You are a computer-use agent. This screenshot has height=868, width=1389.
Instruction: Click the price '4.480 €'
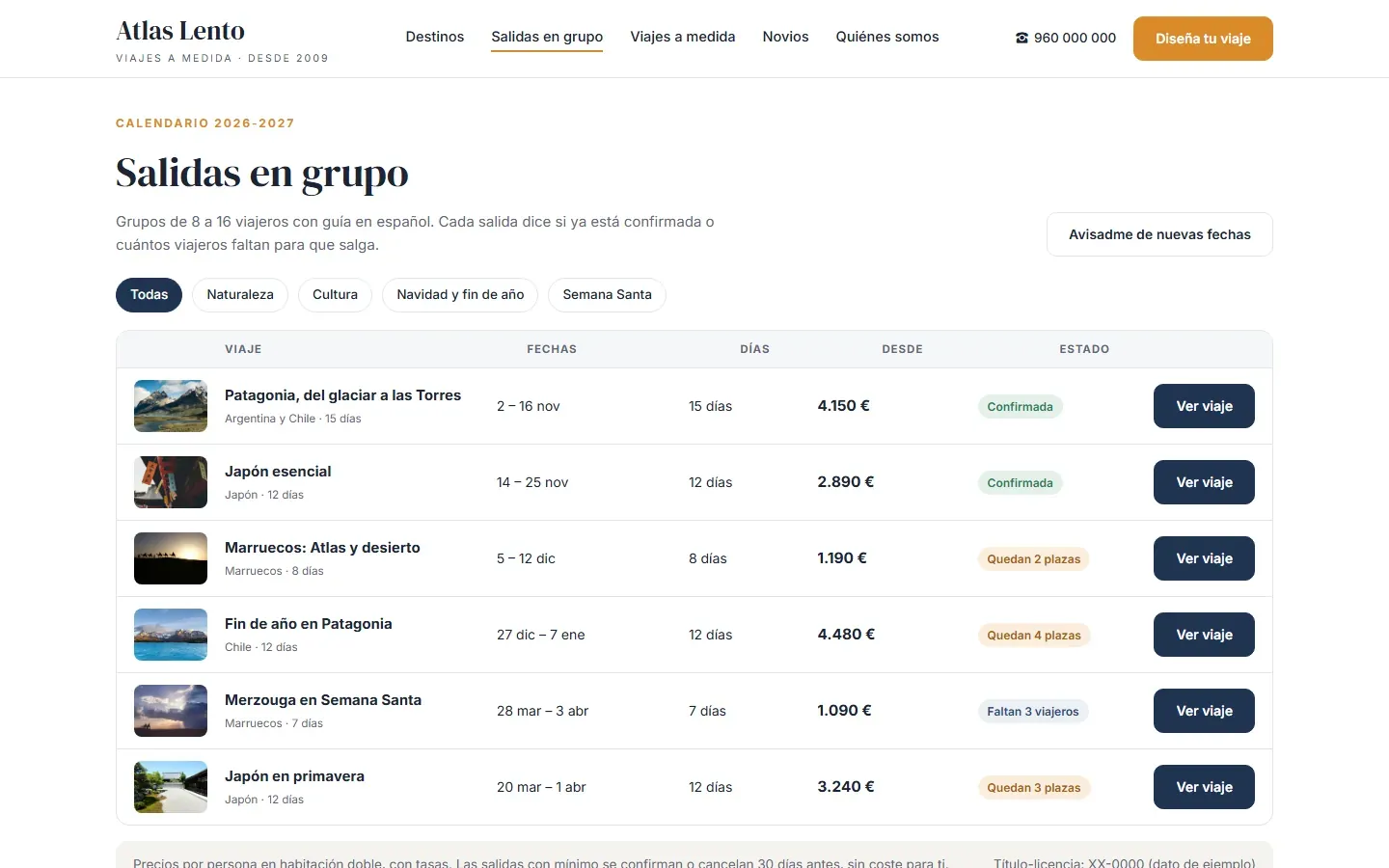846,635
